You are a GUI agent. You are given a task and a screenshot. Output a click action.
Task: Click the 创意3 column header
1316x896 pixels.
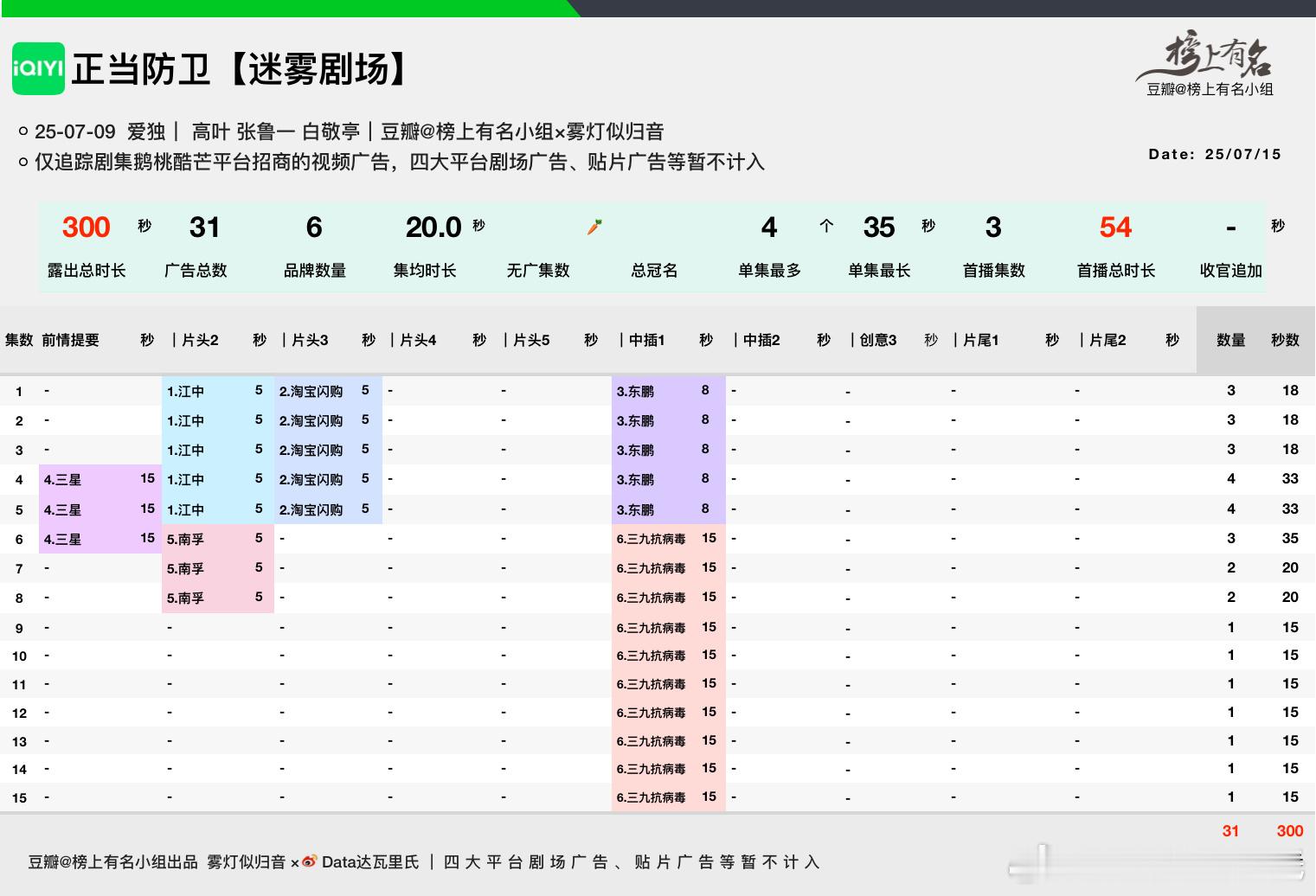[878, 340]
